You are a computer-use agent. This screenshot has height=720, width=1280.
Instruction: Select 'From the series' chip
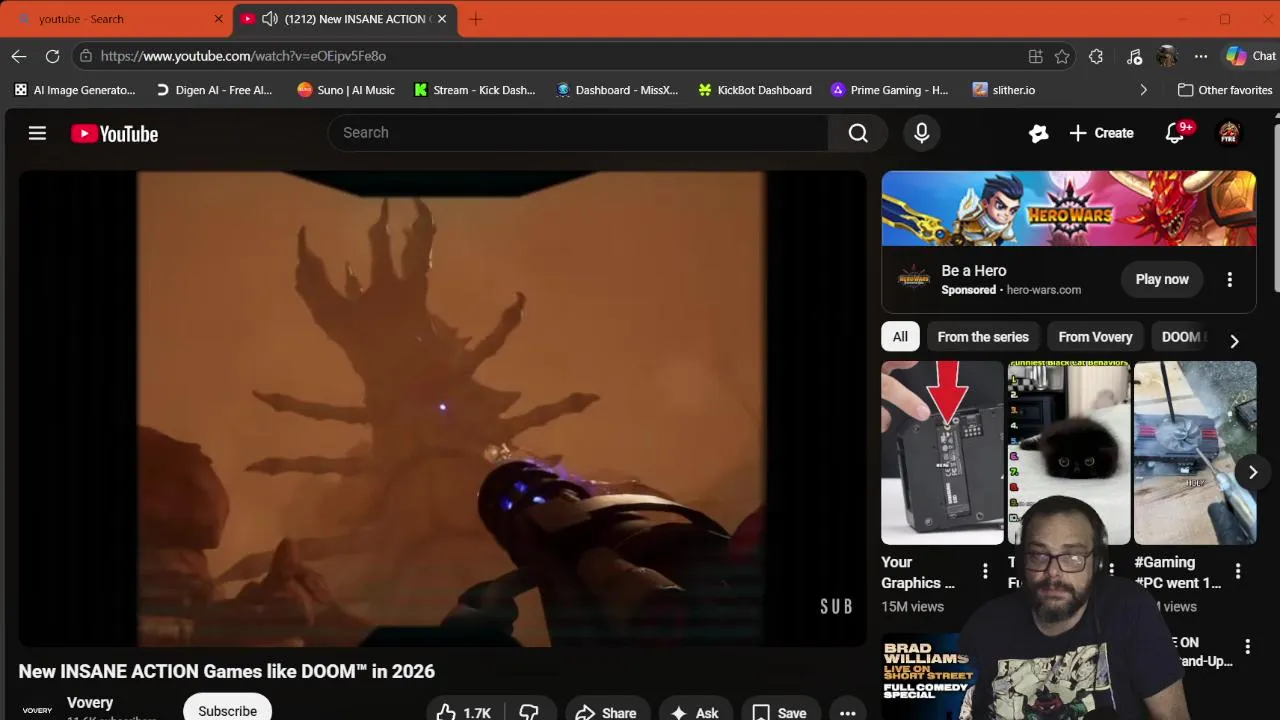click(983, 337)
